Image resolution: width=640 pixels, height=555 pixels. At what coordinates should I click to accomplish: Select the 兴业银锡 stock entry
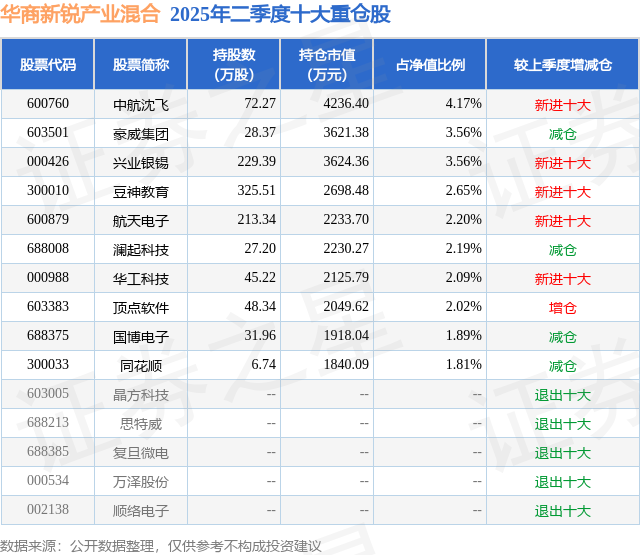(x=141, y=163)
